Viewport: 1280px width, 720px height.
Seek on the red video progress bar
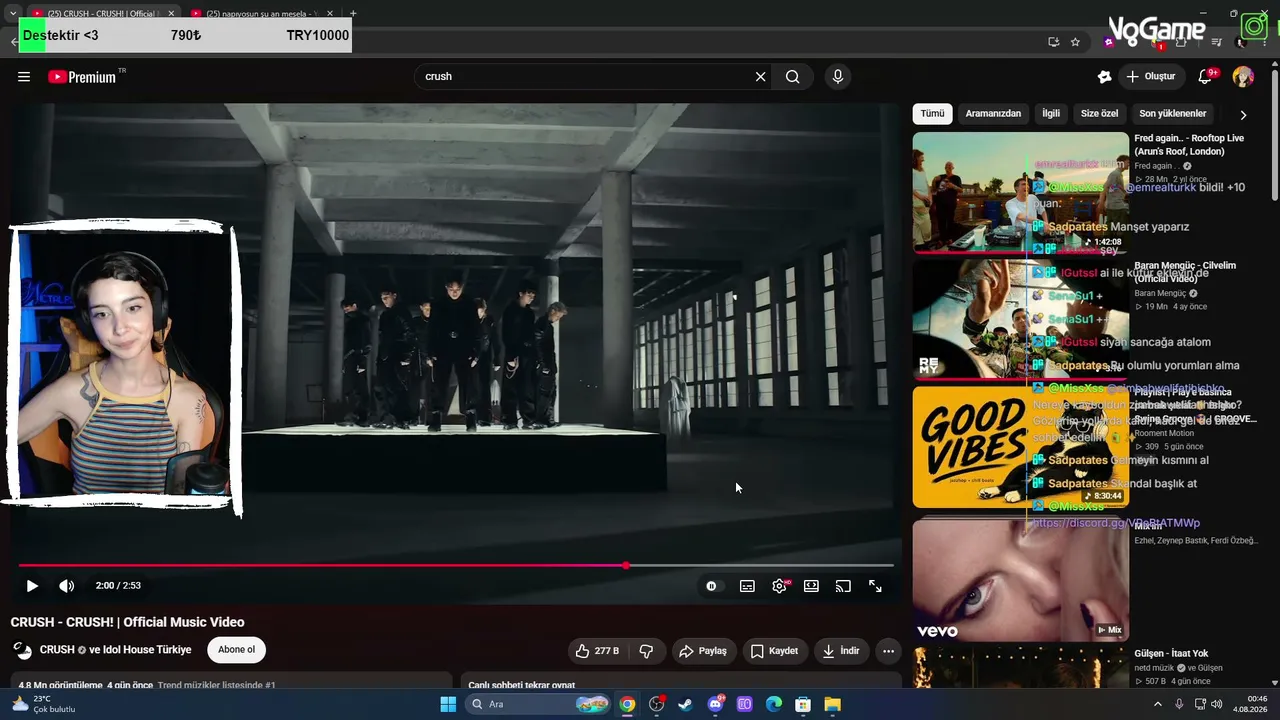(456, 566)
